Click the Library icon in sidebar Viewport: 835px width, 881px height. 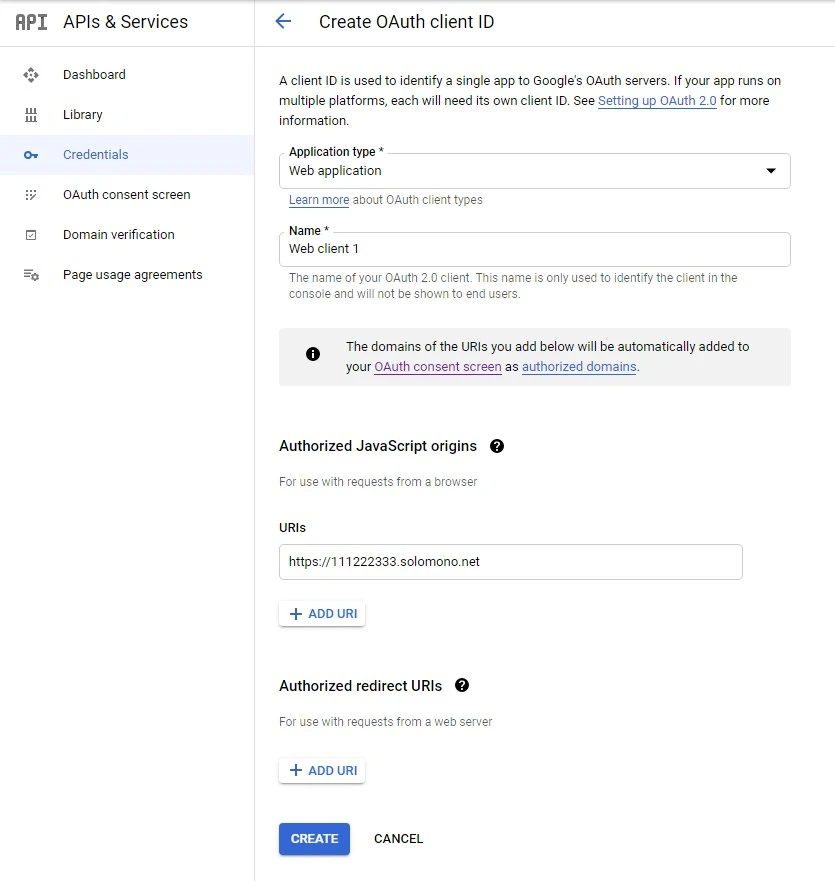pos(31,115)
